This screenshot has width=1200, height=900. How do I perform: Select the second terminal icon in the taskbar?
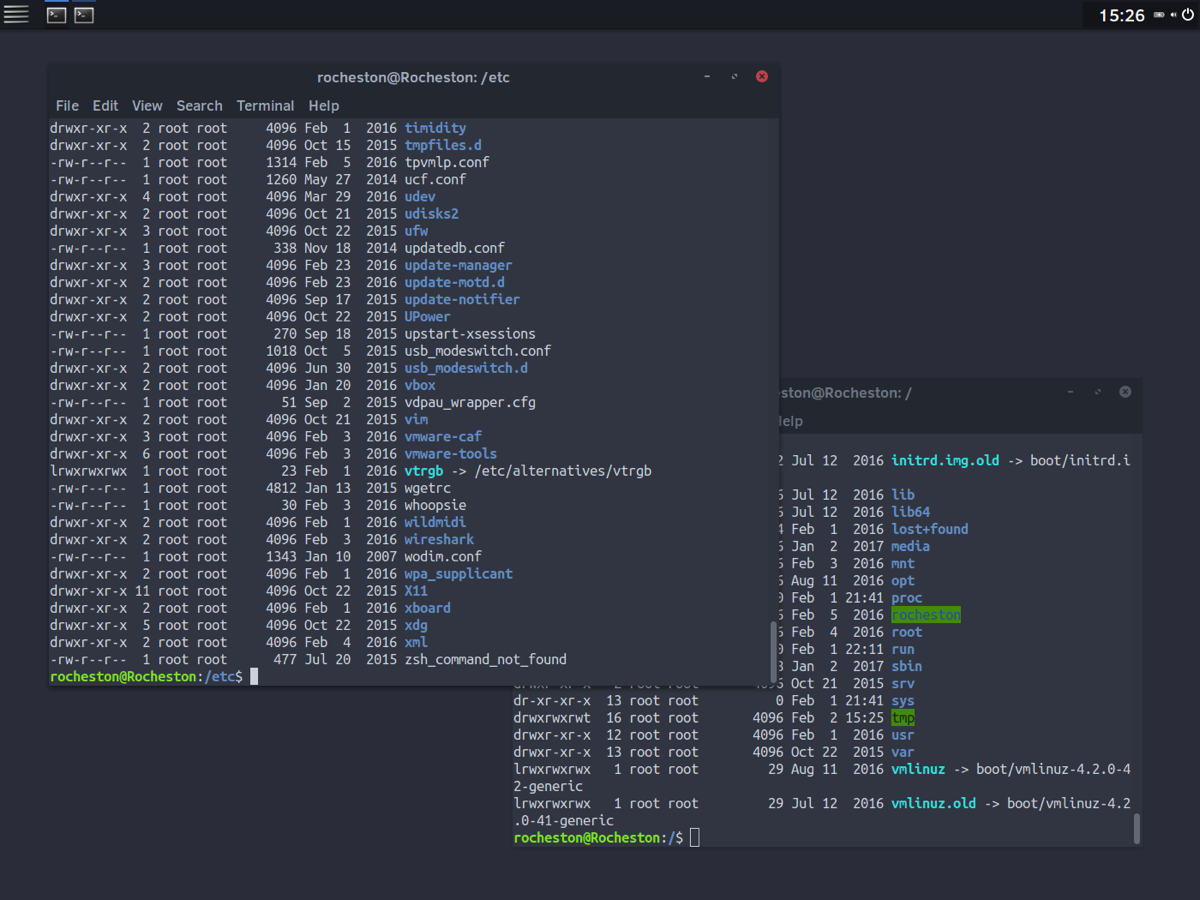(x=84, y=15)
